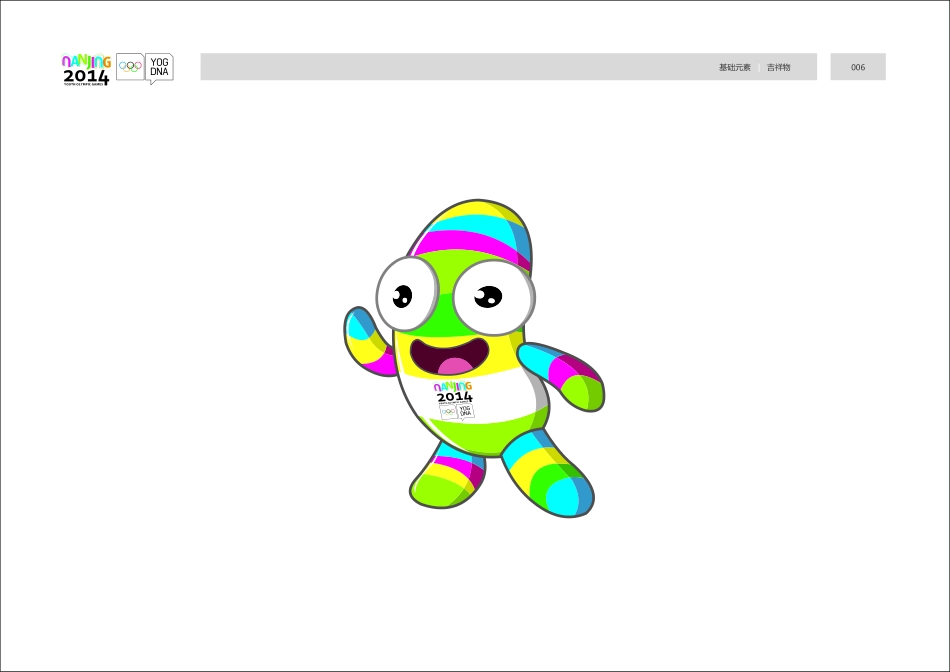Click the YOG DNA speech bubble logo

click(x=159, y=67)
